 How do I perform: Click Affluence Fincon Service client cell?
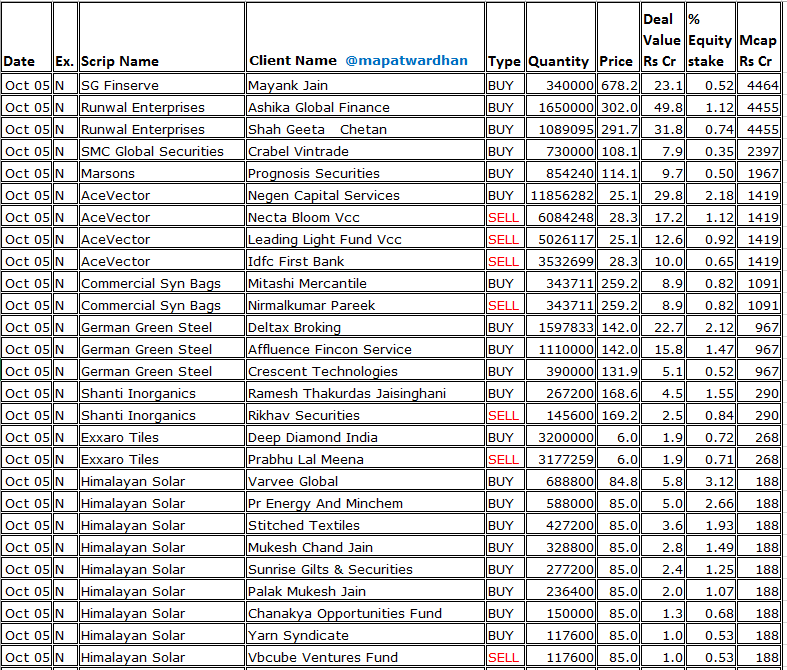click(x=365, y=350)
